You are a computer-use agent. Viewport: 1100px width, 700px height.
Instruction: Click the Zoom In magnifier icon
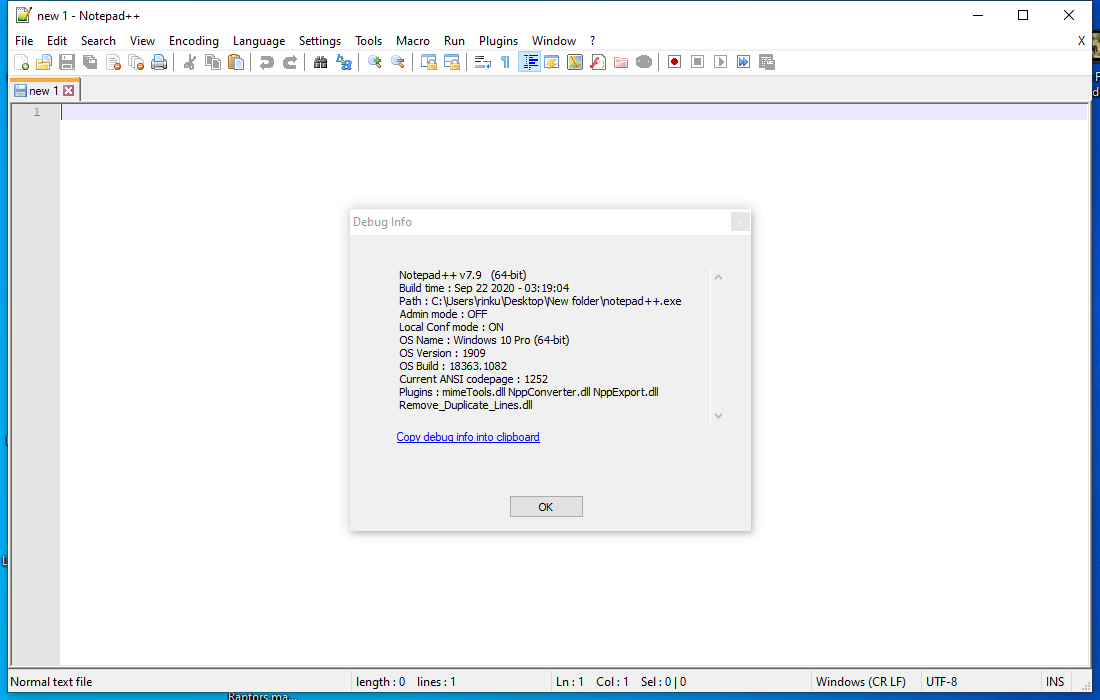(x=375, y=62)
